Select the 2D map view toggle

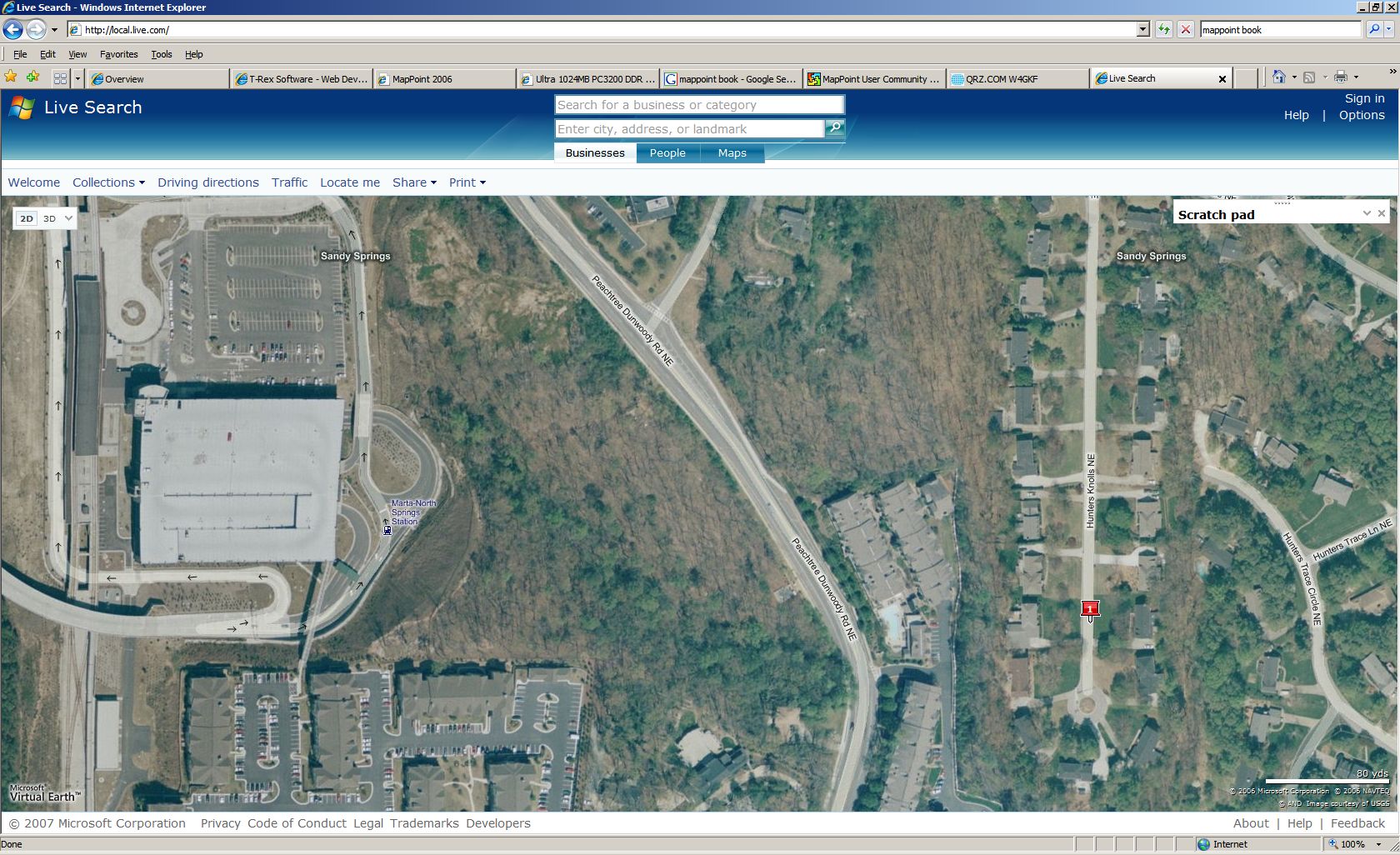pos(27,218)
